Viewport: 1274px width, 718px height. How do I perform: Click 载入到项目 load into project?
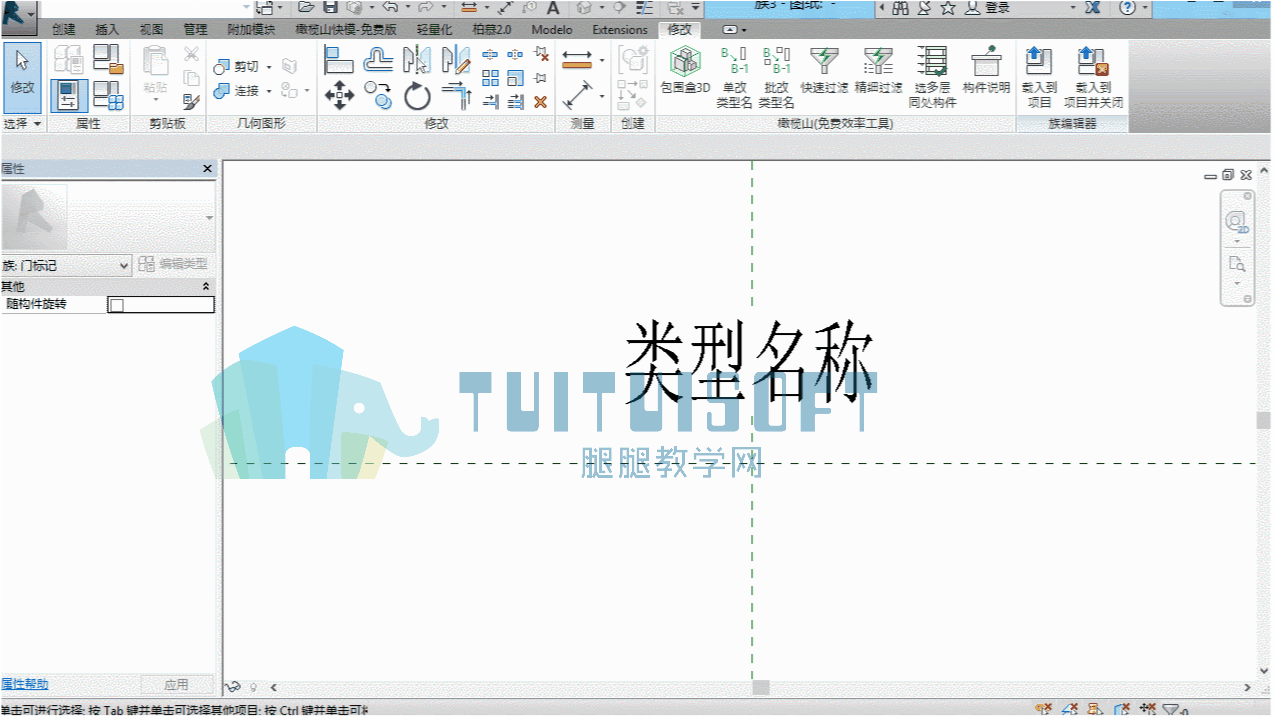[x=1039, y=78]
